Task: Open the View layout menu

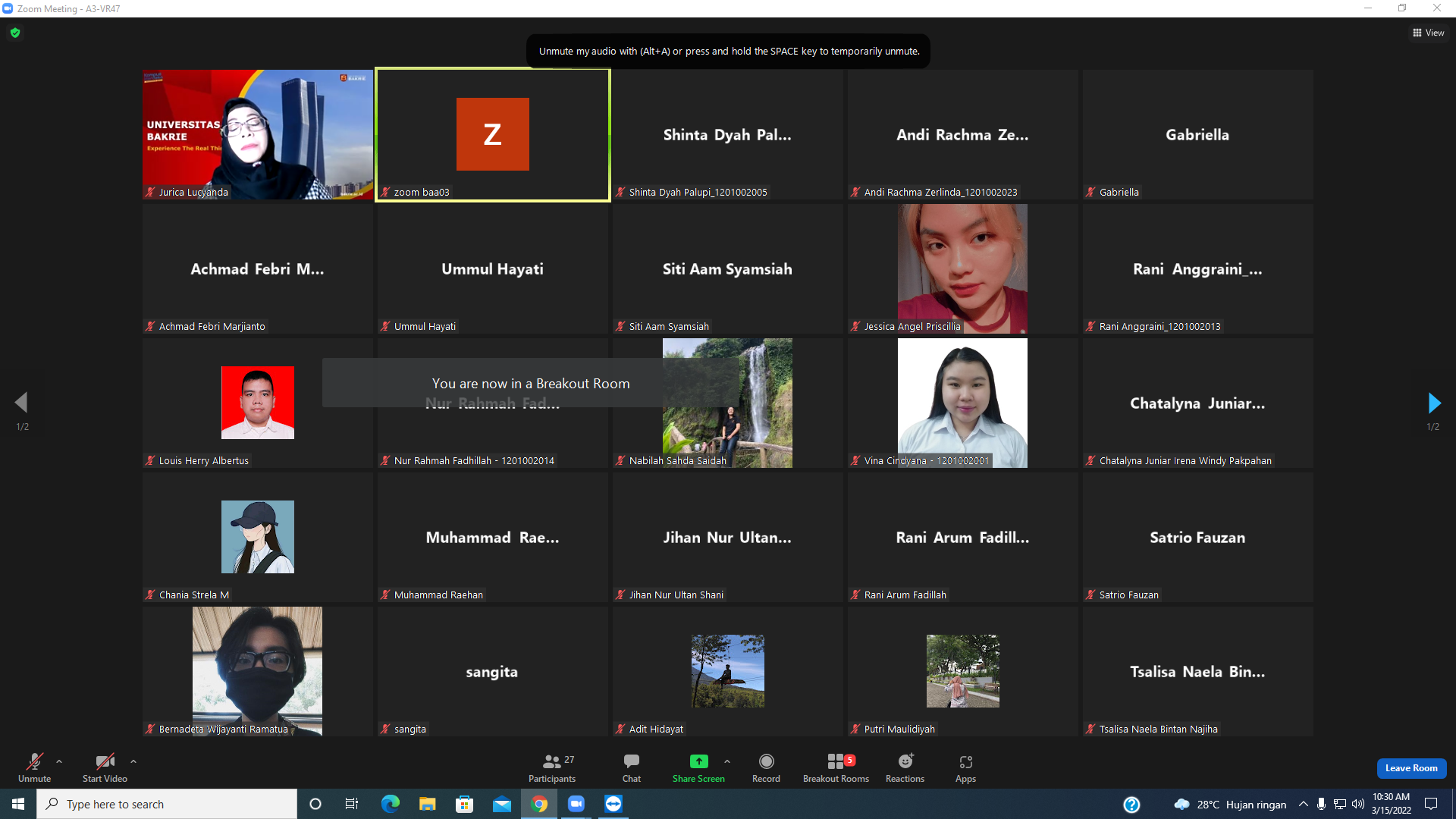Action: pyautogui.click(x=1429, y=33)
